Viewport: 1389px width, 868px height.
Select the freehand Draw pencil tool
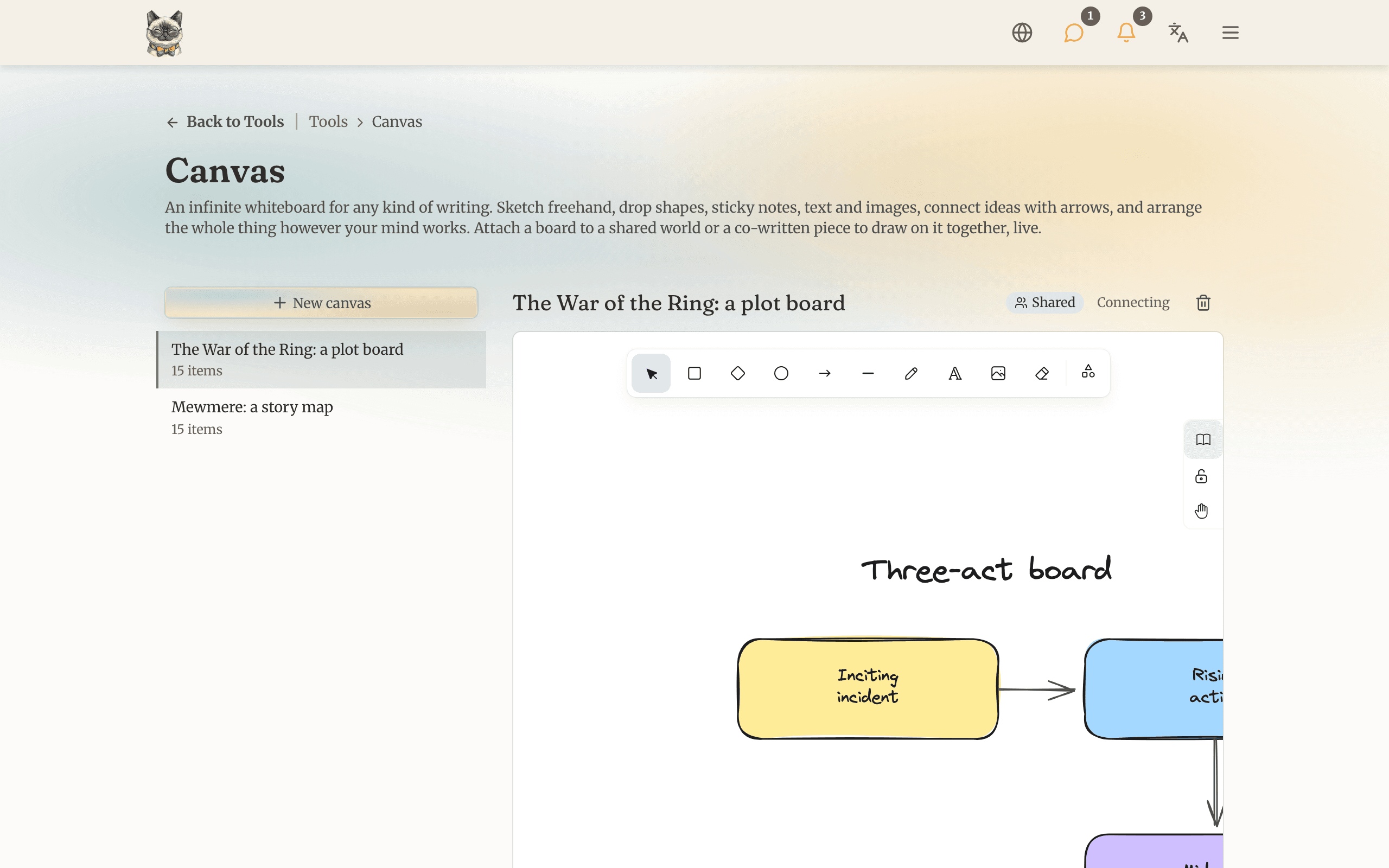pos(912,374)
